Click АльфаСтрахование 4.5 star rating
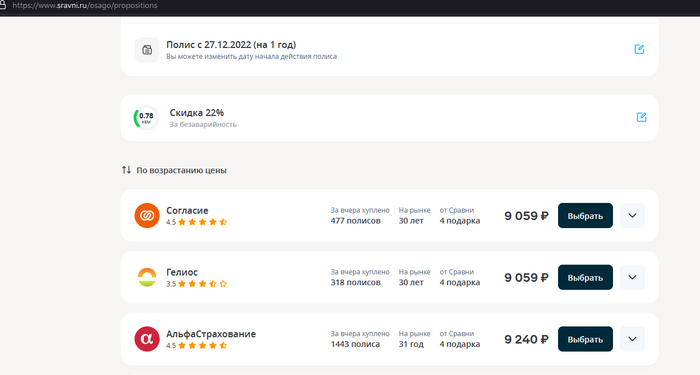 click(196, 345)
